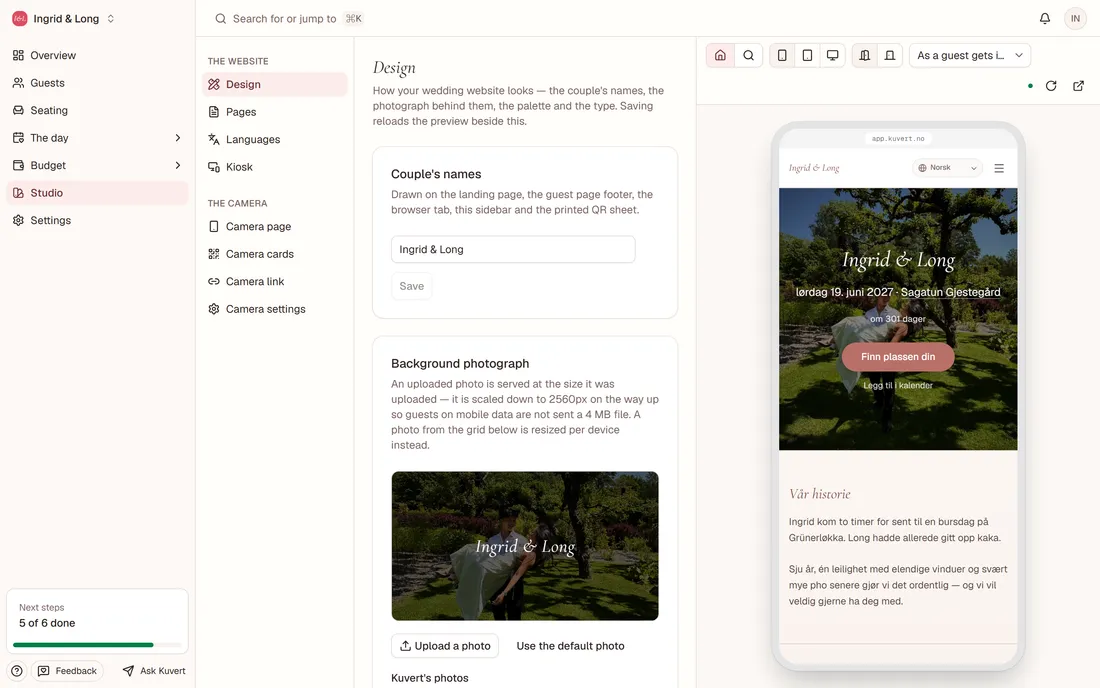Screen dimensions: 1100x688
Task: Open the Norsk language dropdown in the preview
Action: click(947, 168)
